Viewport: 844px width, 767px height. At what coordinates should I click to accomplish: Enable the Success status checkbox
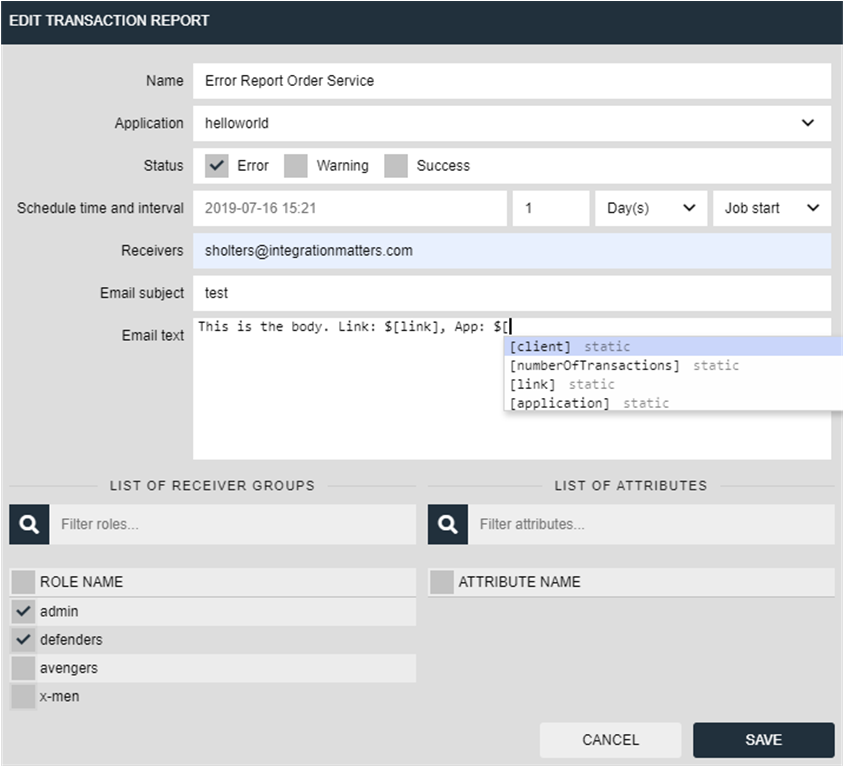[x=396, y=166]
